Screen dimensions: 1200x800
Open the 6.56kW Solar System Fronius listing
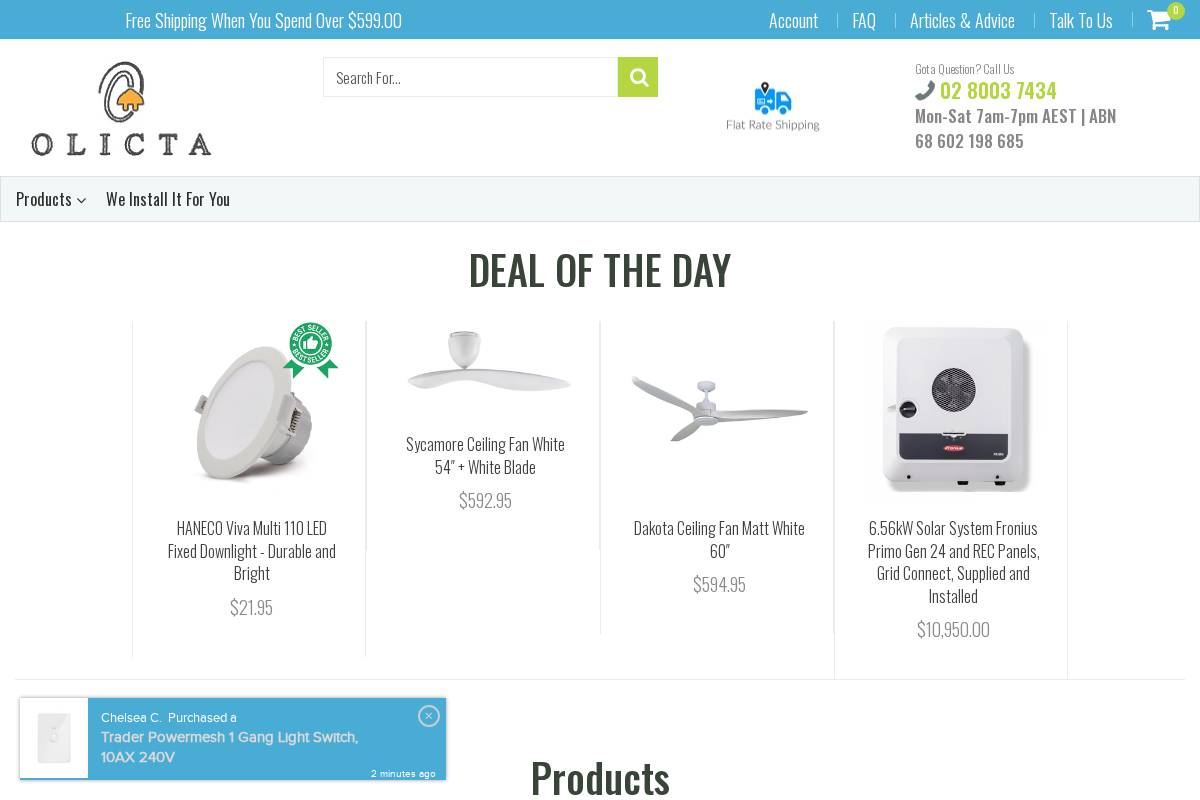(x=952, y=562)
